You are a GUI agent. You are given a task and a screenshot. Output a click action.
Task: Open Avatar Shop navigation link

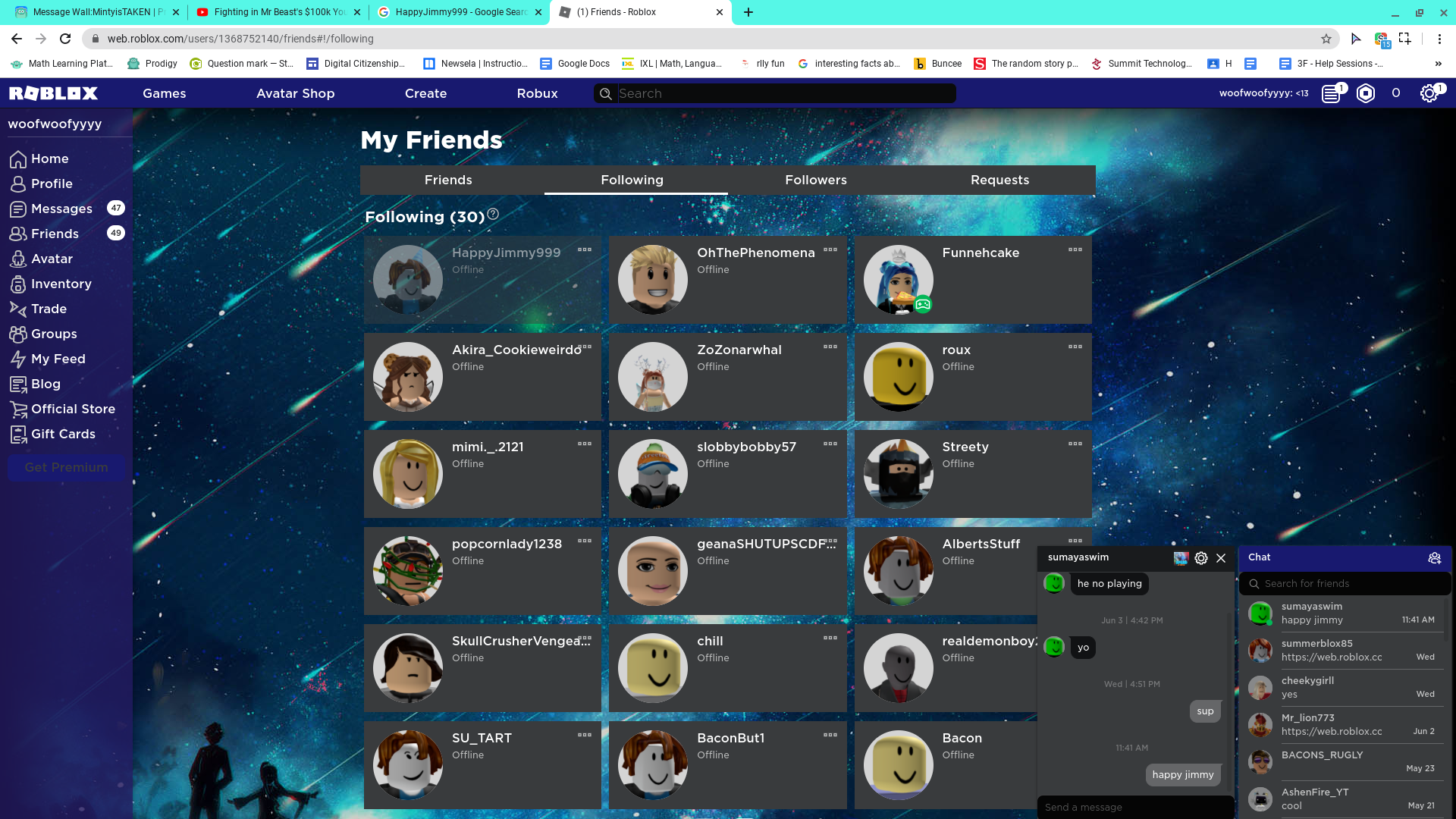295,93
